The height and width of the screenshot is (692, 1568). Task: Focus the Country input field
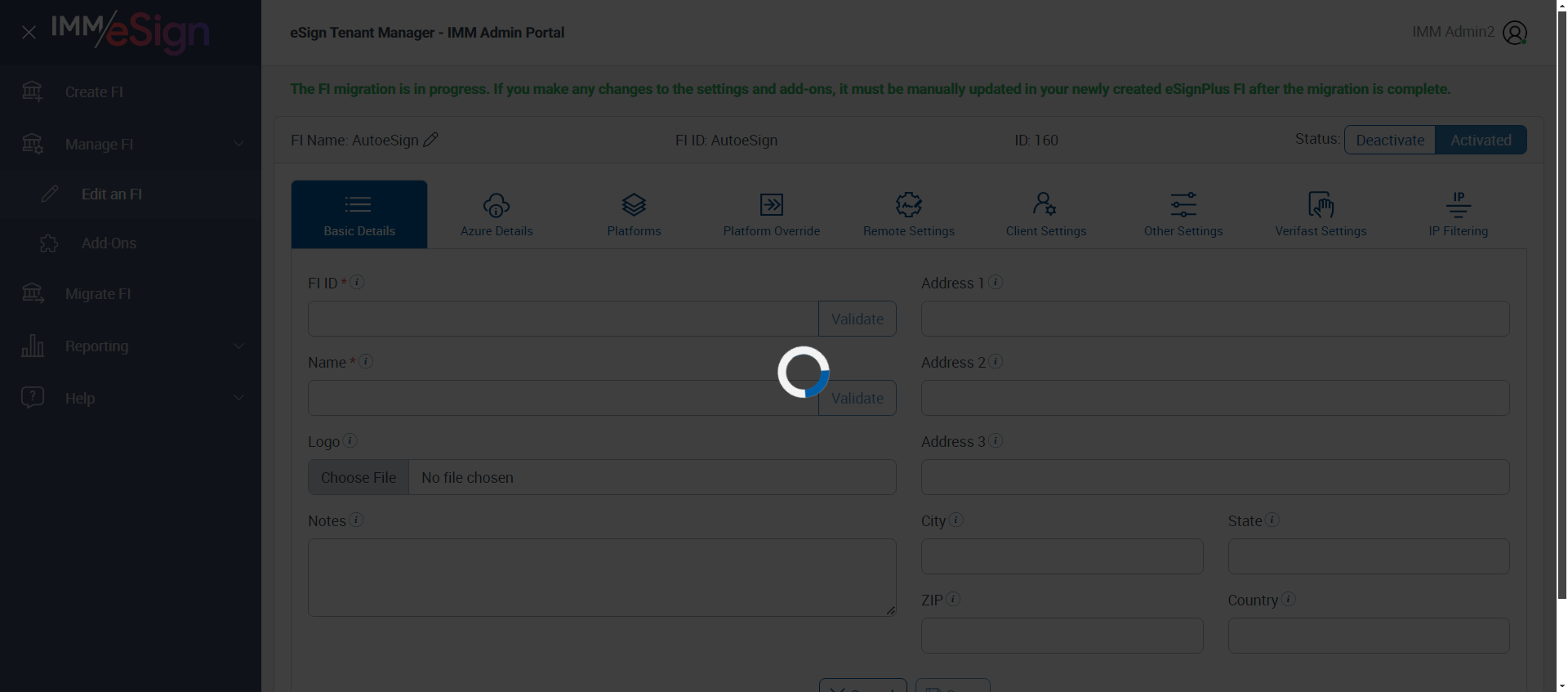coord(1369,636)
